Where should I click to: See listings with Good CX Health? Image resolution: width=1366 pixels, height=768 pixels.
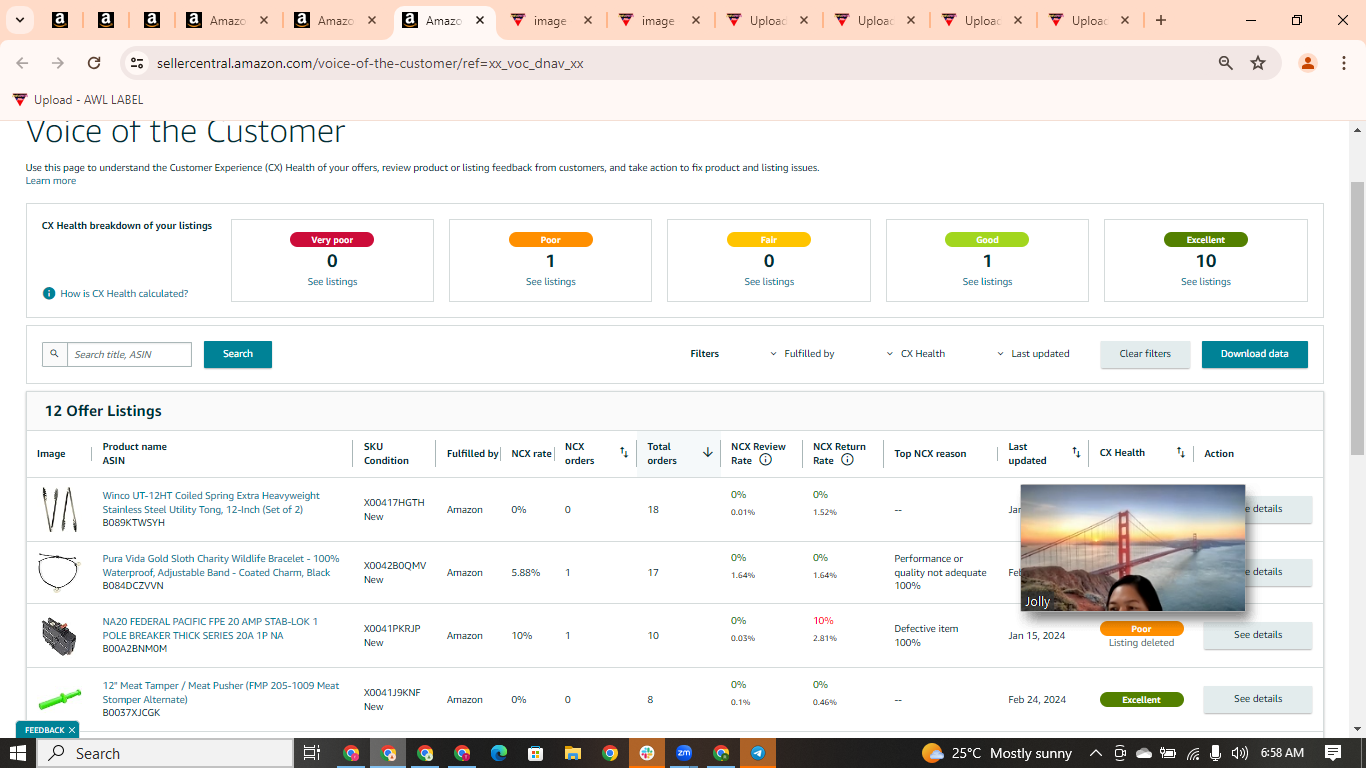tap(987, 282)
